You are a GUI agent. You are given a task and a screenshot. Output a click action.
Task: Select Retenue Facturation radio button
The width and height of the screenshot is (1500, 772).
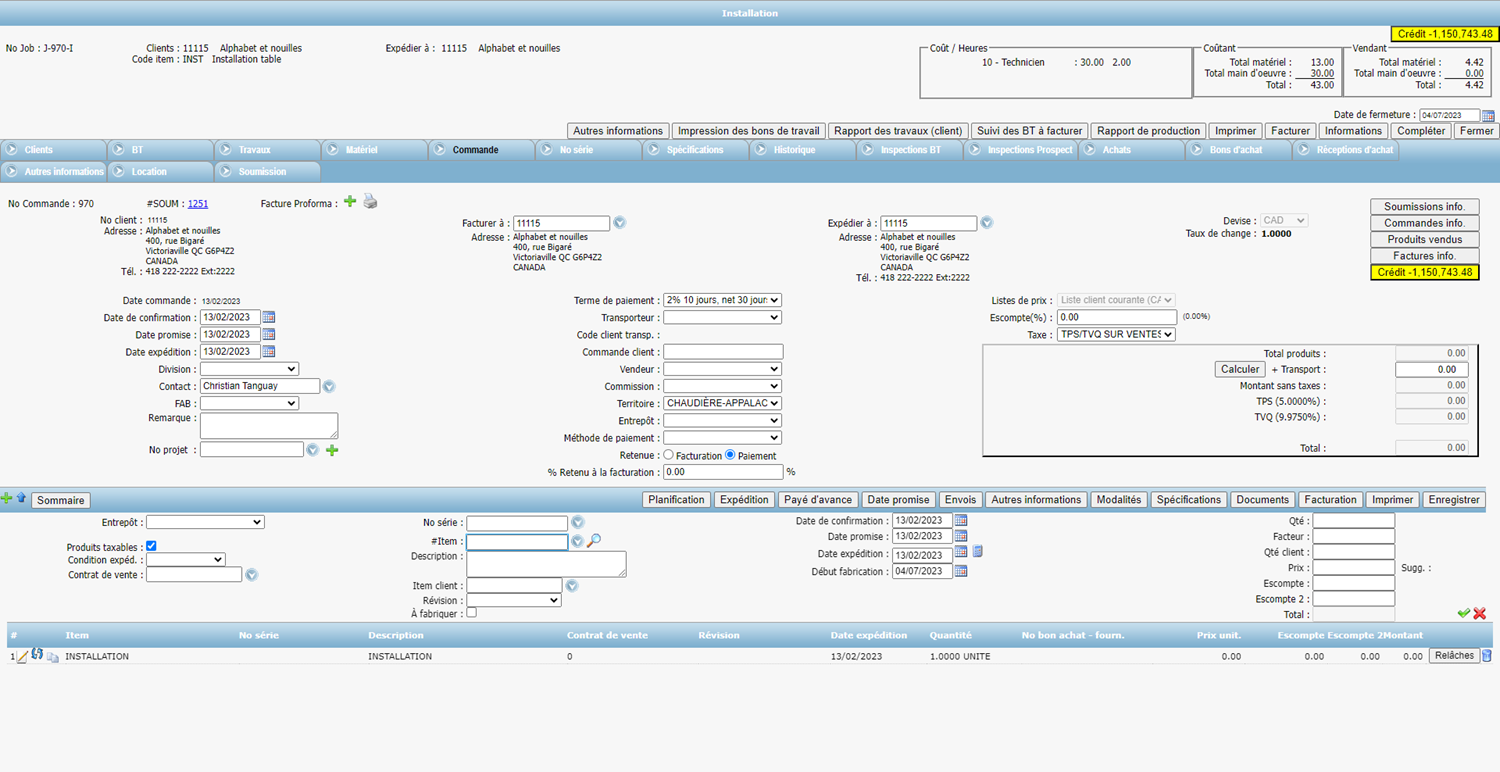pyautogui.click(x=668, y=455)
